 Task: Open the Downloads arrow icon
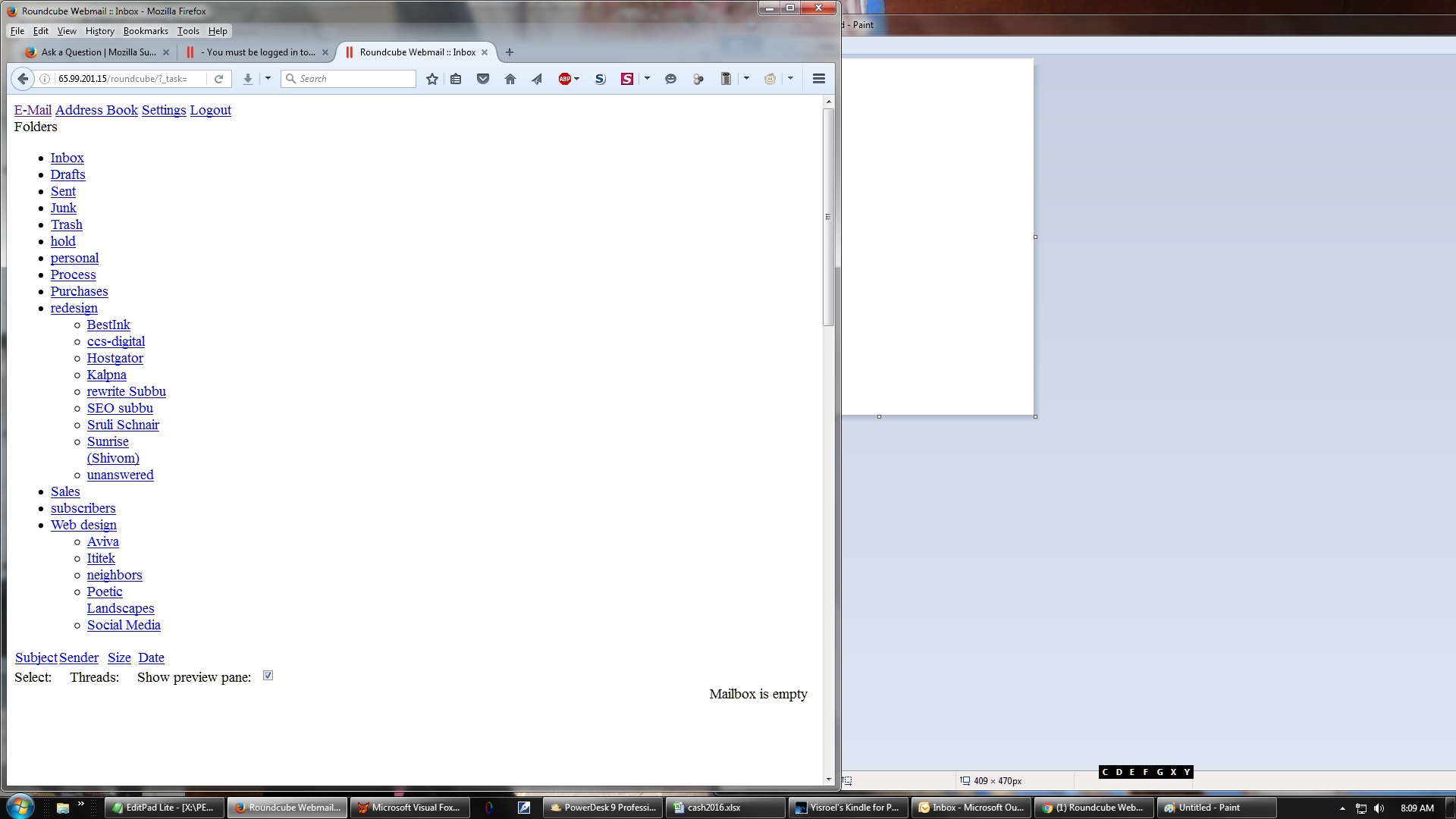click(x=247, y=79)
